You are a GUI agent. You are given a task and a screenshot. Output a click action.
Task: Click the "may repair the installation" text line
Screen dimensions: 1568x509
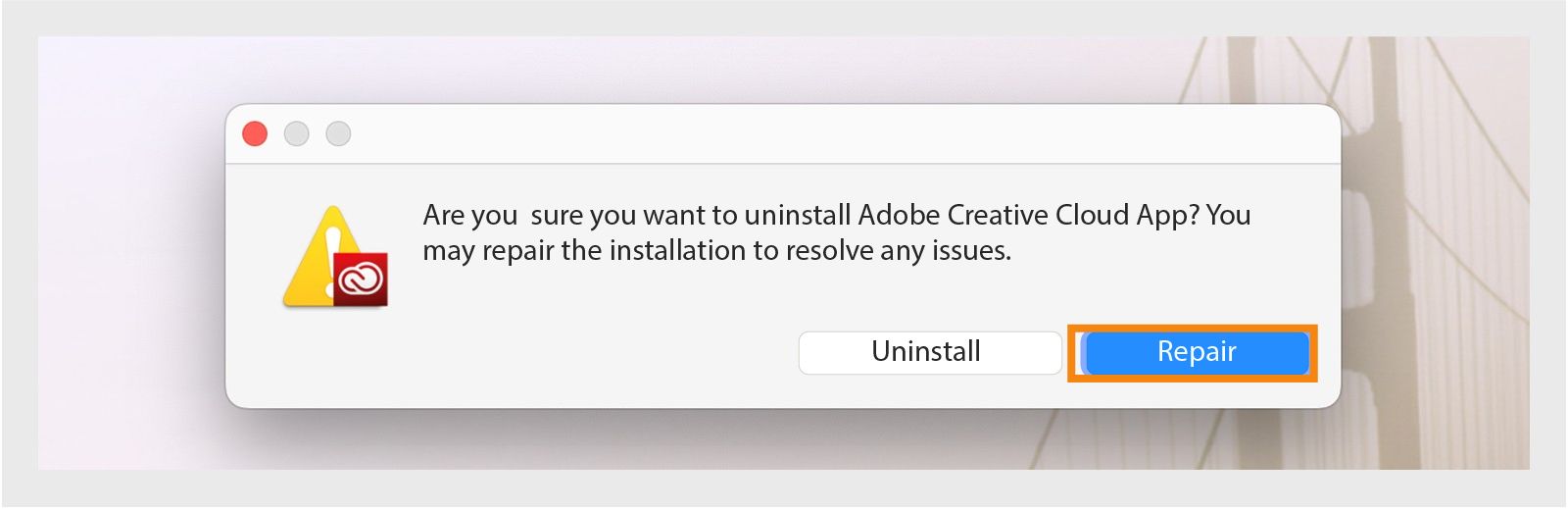716,251
